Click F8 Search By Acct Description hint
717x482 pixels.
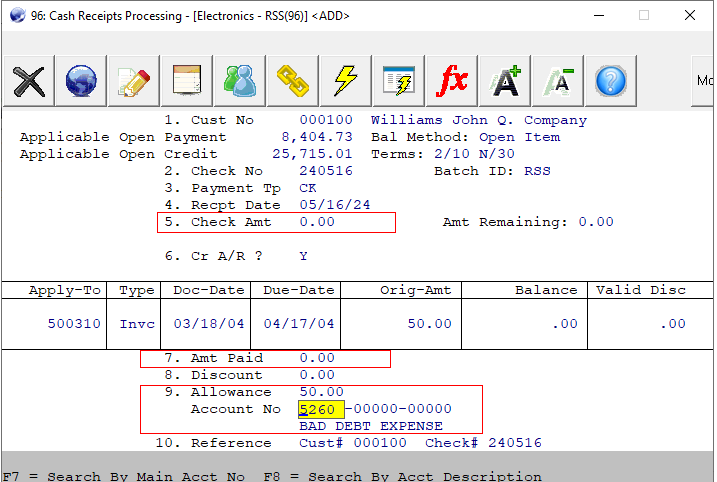[x=402, y=476]
